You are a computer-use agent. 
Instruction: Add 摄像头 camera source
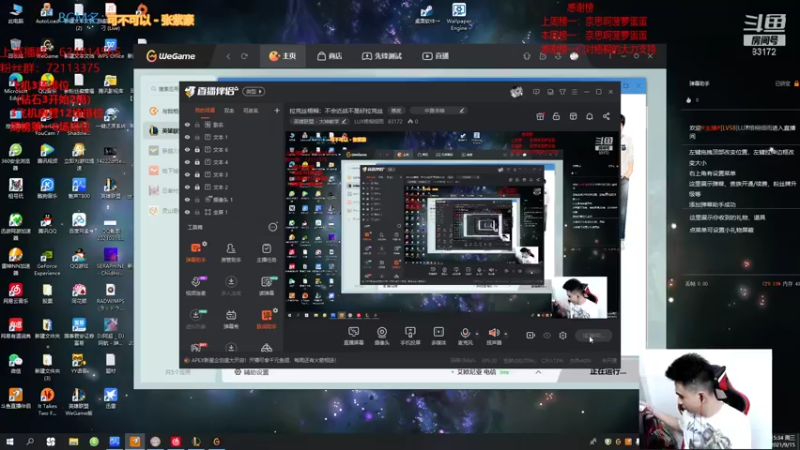pyautogui.click(x=382, y=336)
